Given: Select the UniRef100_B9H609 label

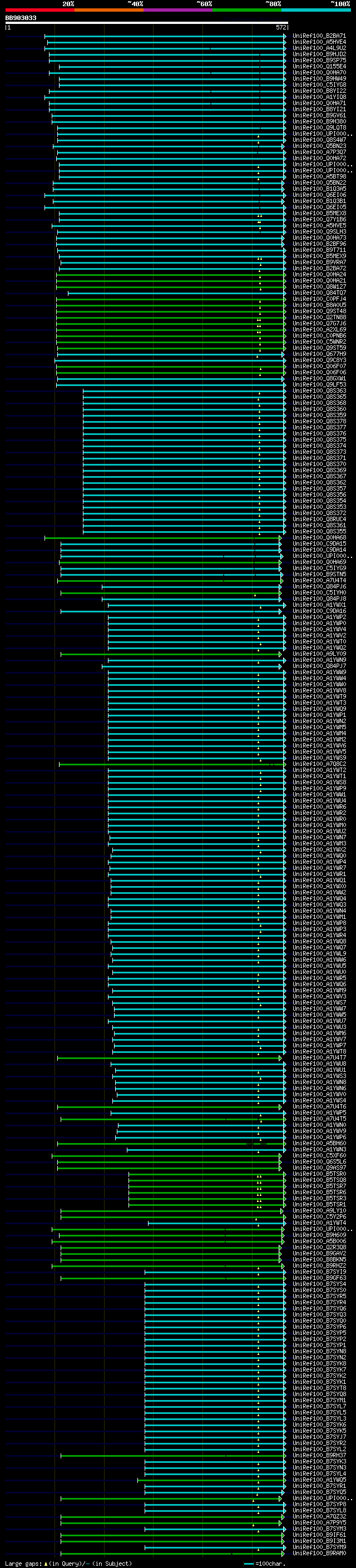Looking at the screenshot, I should pos(319,1234).
